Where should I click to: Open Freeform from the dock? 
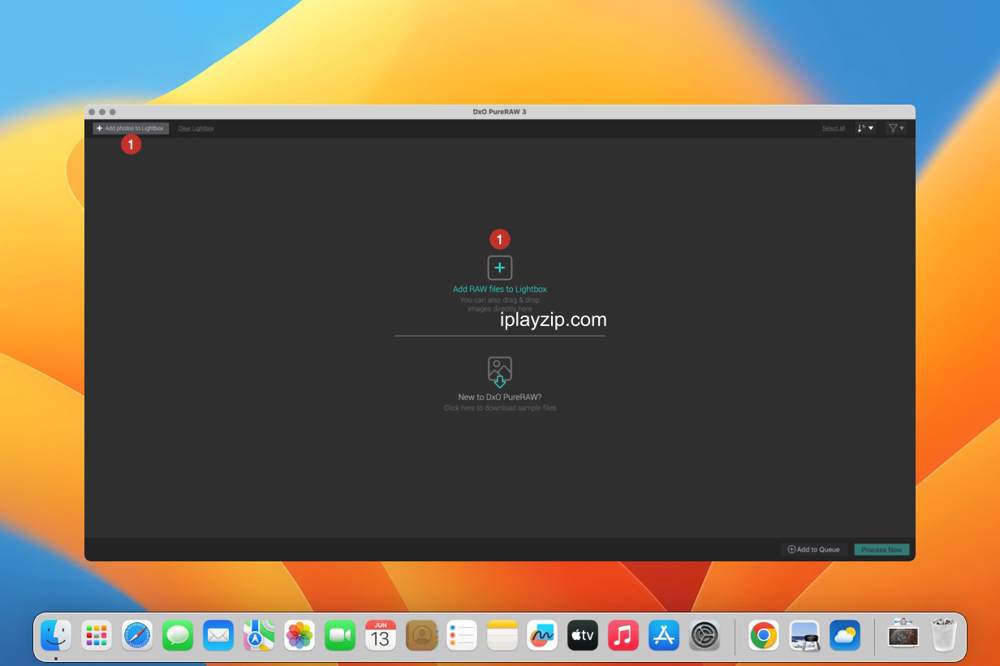pos(542,635)
